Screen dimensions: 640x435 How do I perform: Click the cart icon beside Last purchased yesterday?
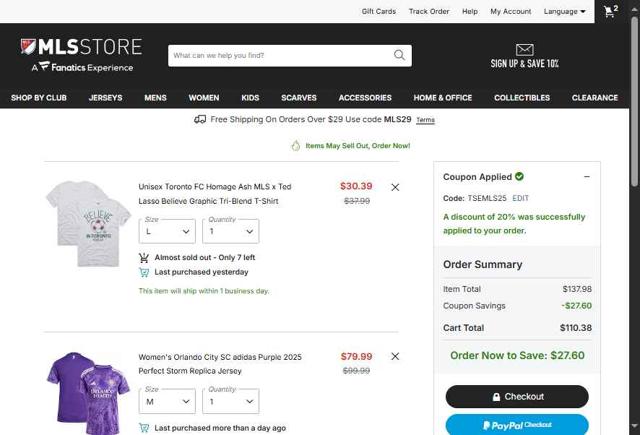coord(144,272)
